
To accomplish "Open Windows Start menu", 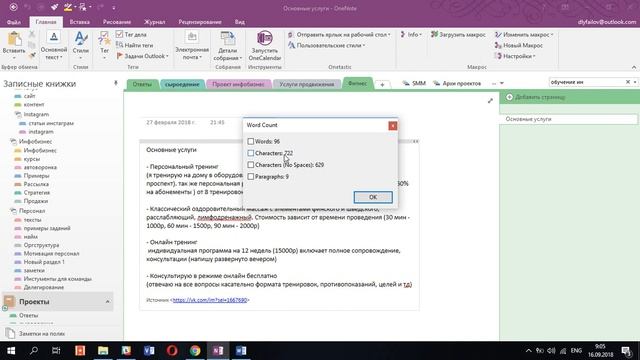I will [11, 351].
